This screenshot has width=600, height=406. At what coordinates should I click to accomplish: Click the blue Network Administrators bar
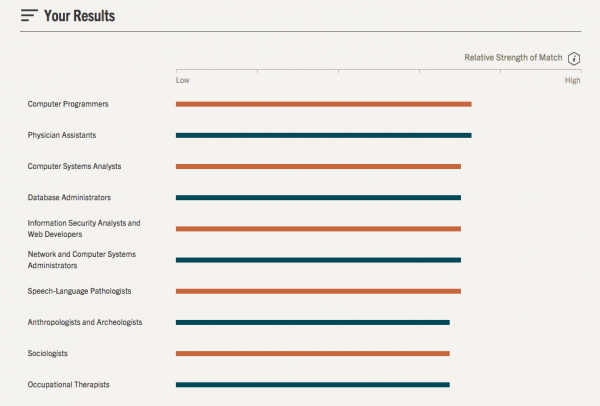(x=318, y=260)
